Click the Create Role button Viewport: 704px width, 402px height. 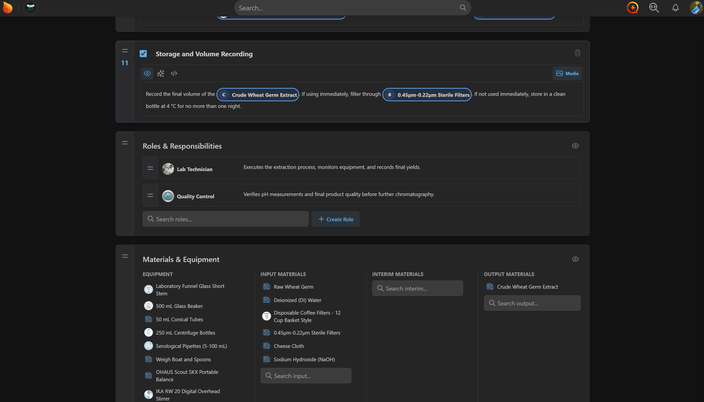click(x=335, y=219)
